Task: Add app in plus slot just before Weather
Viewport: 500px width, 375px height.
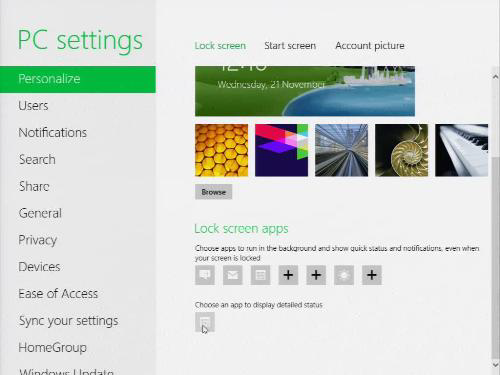Action: [x=316, y=275]
